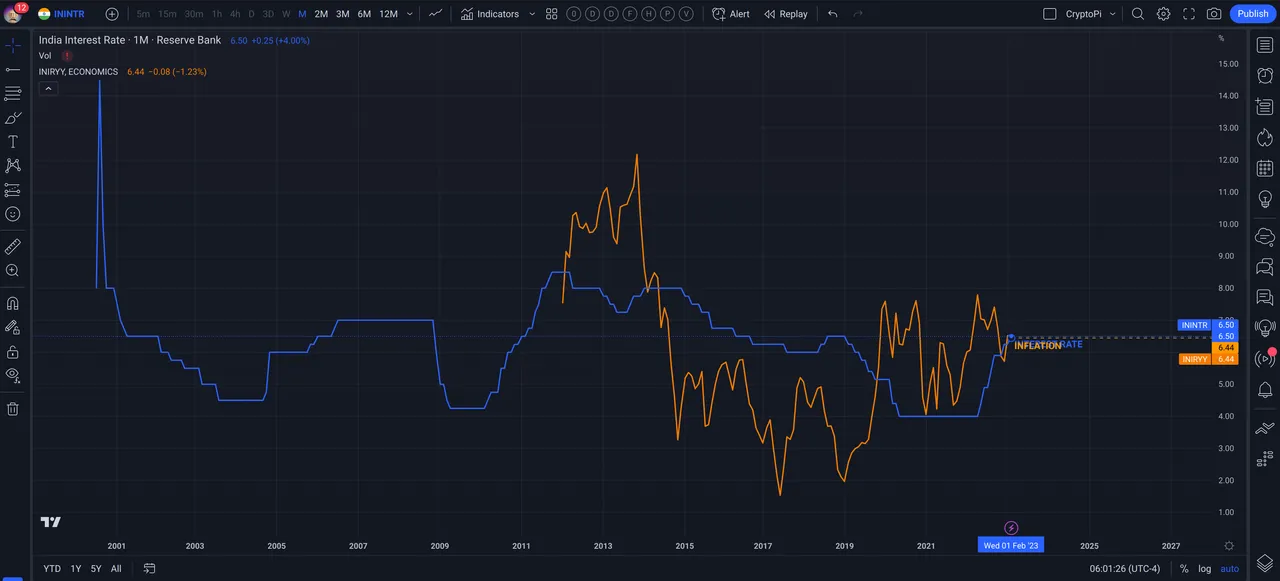Switch to the 5m timeframe
This screenshot has width=1280, height=581.
click(x=143, y=14)
